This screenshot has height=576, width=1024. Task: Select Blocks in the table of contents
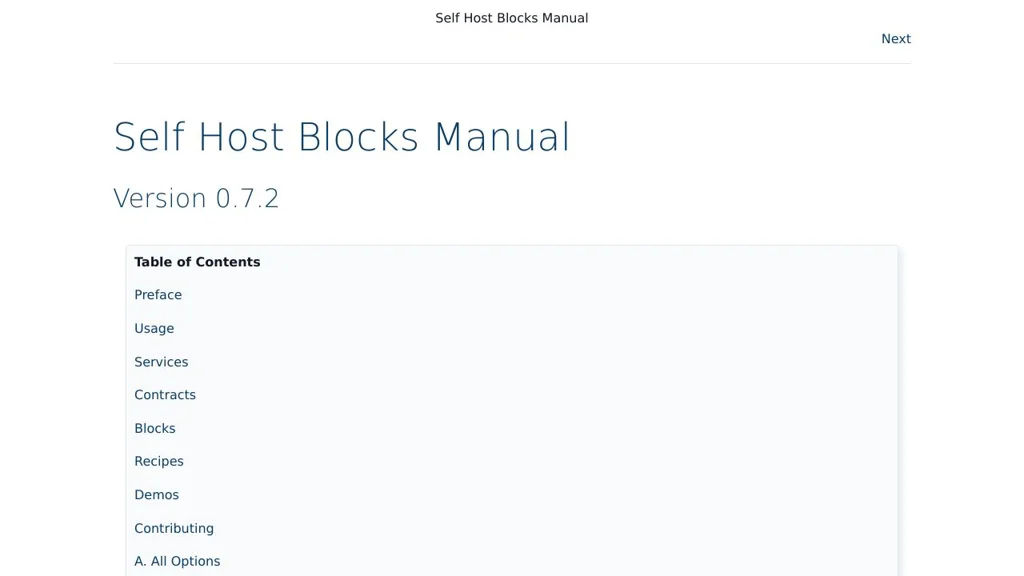pos(155,428)
